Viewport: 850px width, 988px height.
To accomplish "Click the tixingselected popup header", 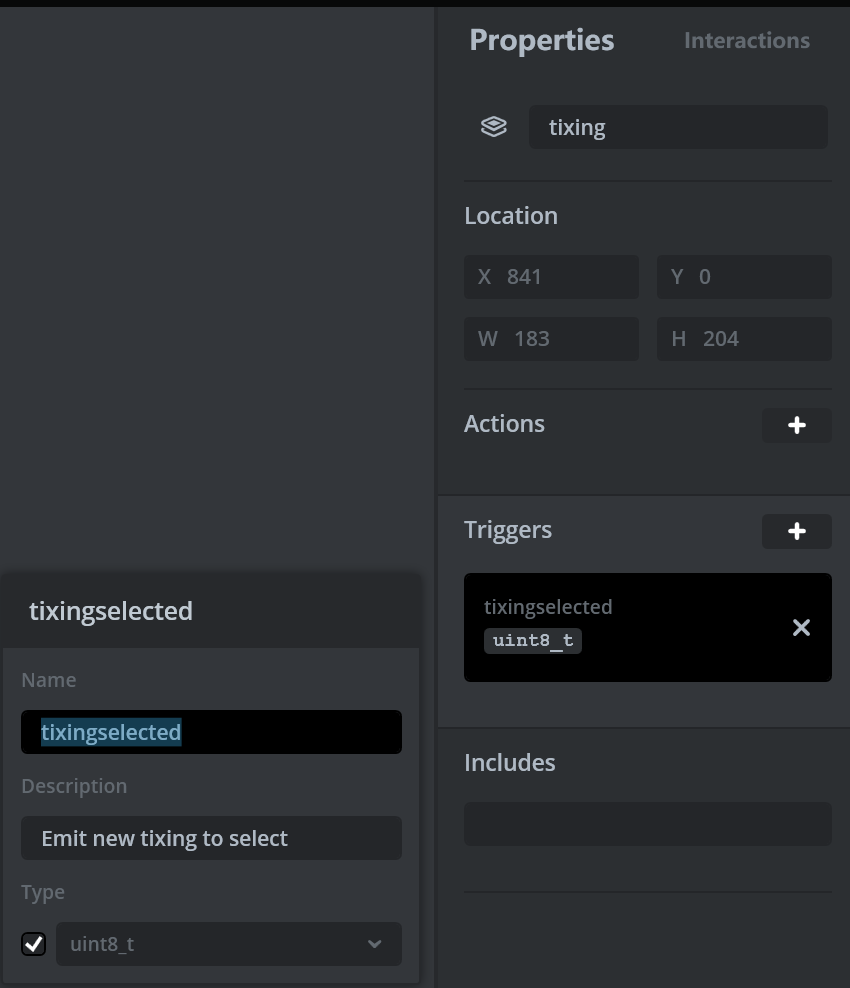I will pos(211,611).
